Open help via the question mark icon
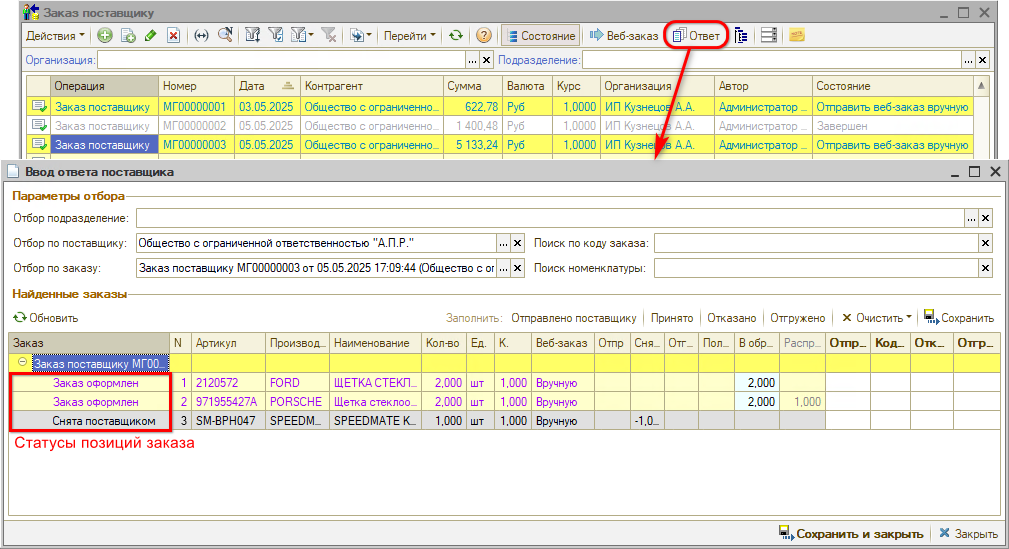Viewport: 1009px width, 549px height. coord(484,35)
